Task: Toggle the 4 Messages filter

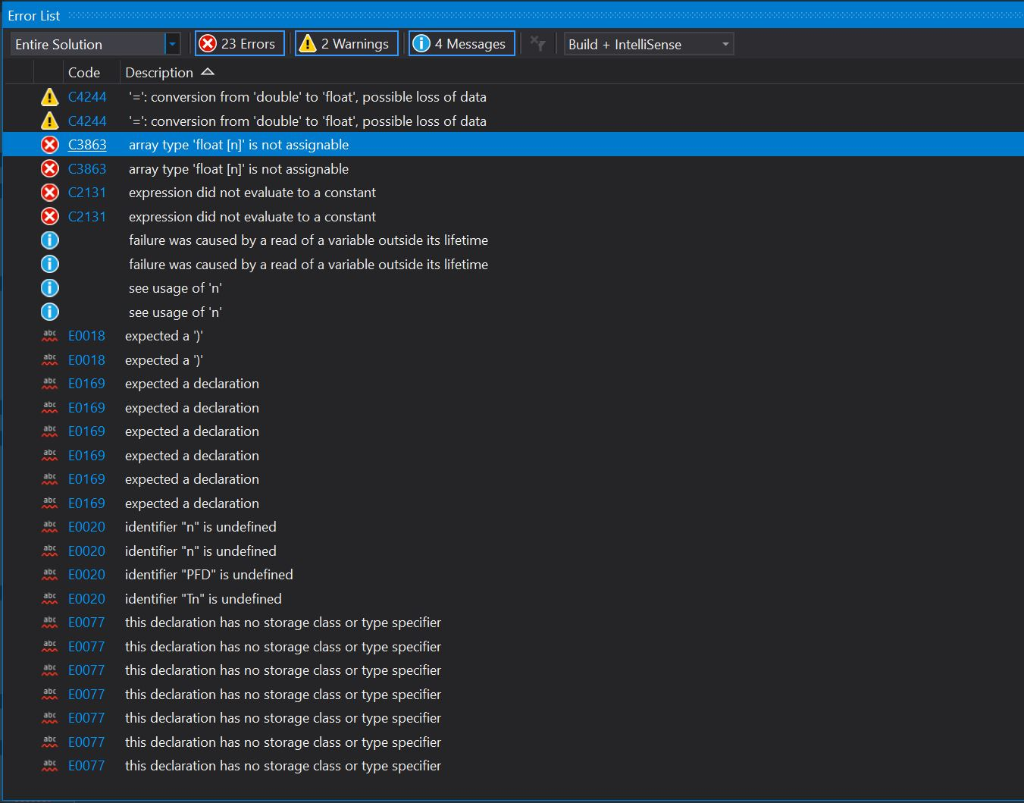Action: tap(462, 44)
